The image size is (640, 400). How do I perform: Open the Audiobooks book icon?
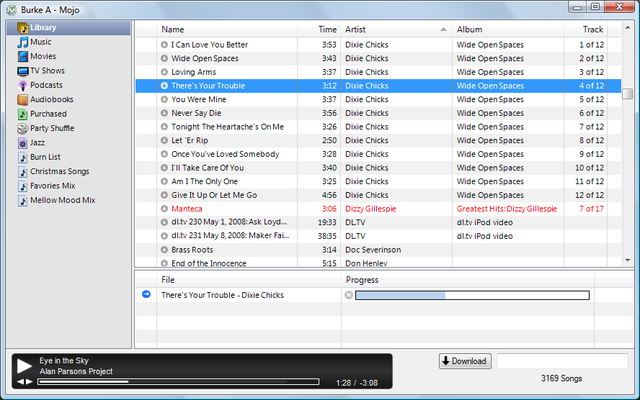[x=23, y=100]
